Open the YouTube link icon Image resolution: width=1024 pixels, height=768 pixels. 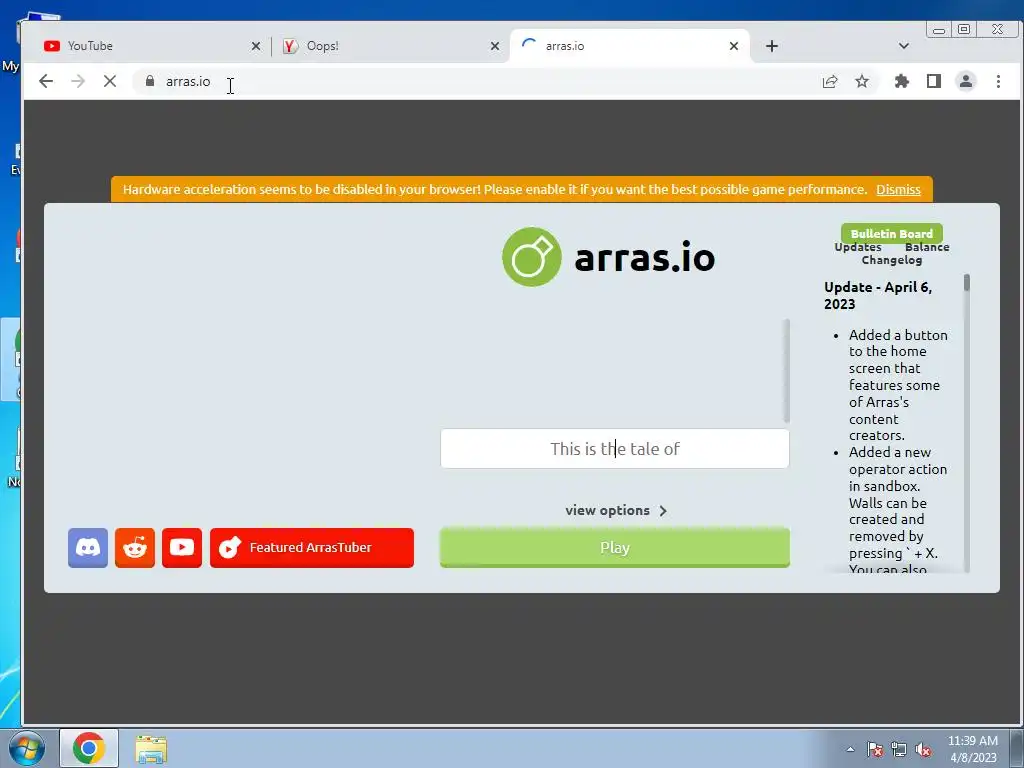point(182,547)
